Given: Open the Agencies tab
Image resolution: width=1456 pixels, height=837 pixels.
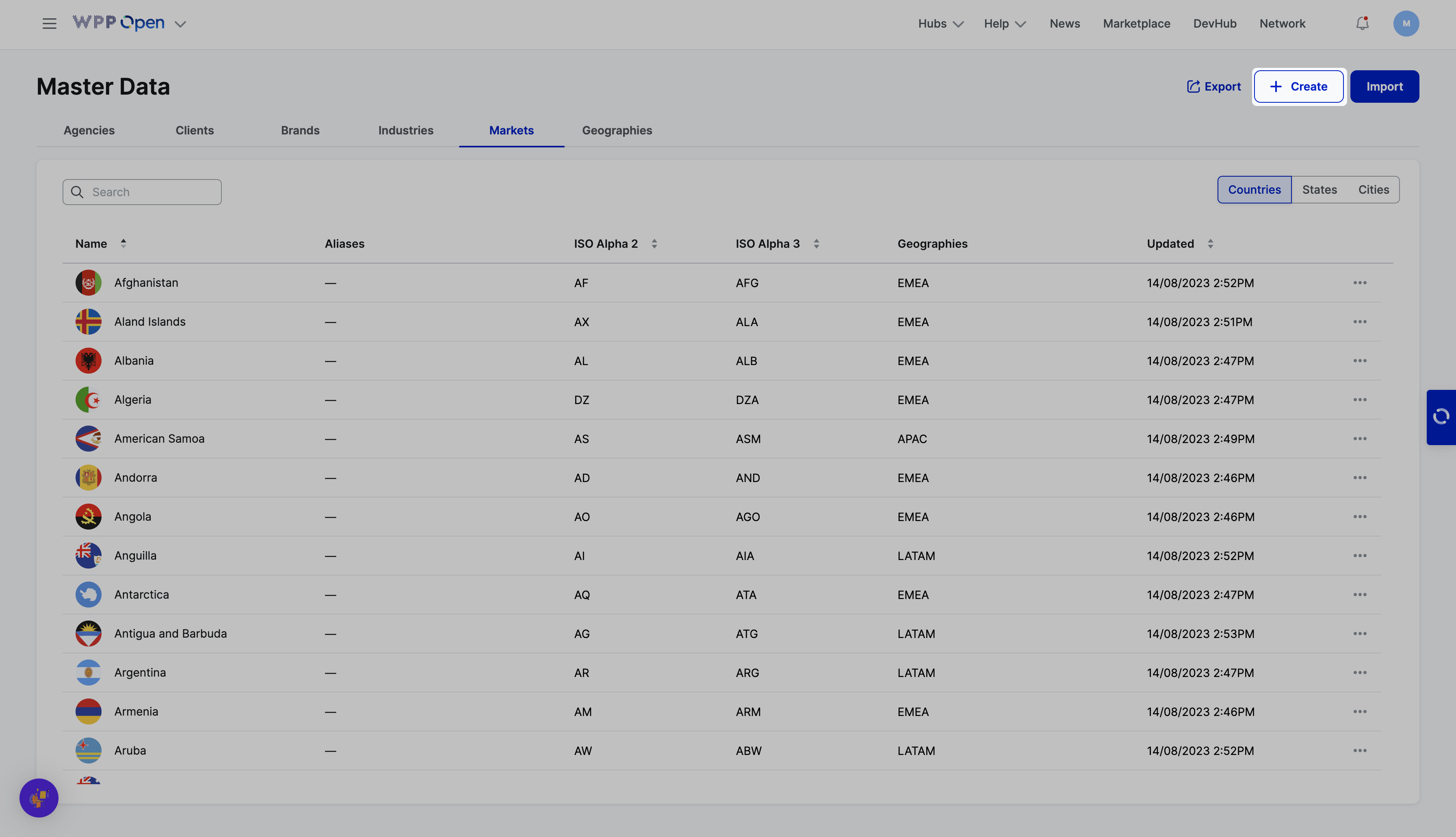Looking at the screenshot, I should [89, 130].
